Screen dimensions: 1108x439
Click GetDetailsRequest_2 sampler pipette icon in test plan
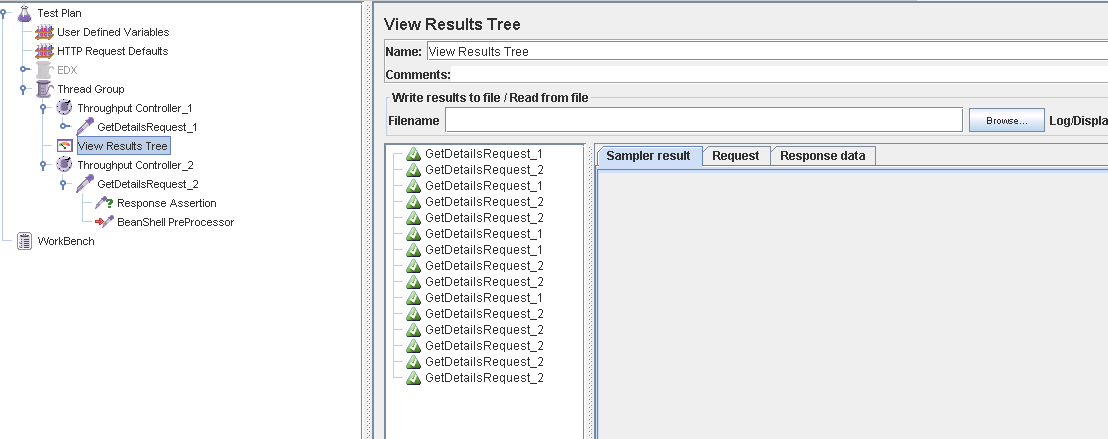(84, 185)
